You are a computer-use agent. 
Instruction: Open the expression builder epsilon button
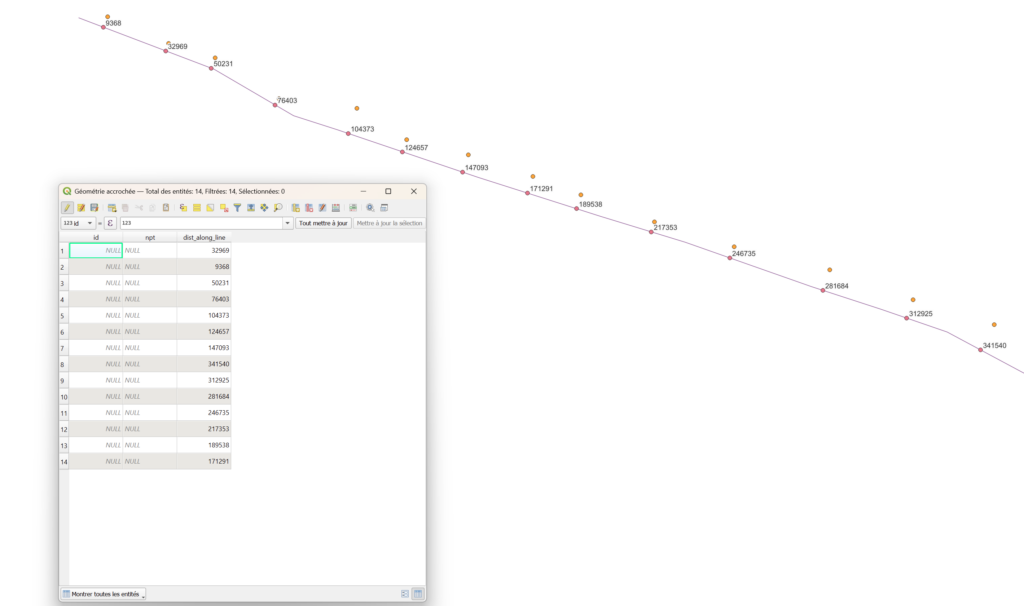click(110, 223)
